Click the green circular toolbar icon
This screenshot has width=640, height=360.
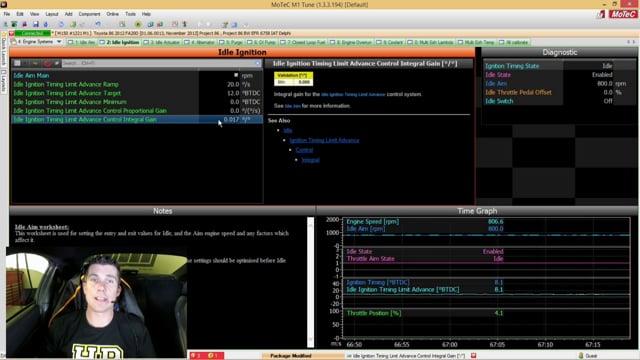tap(138, 24)
